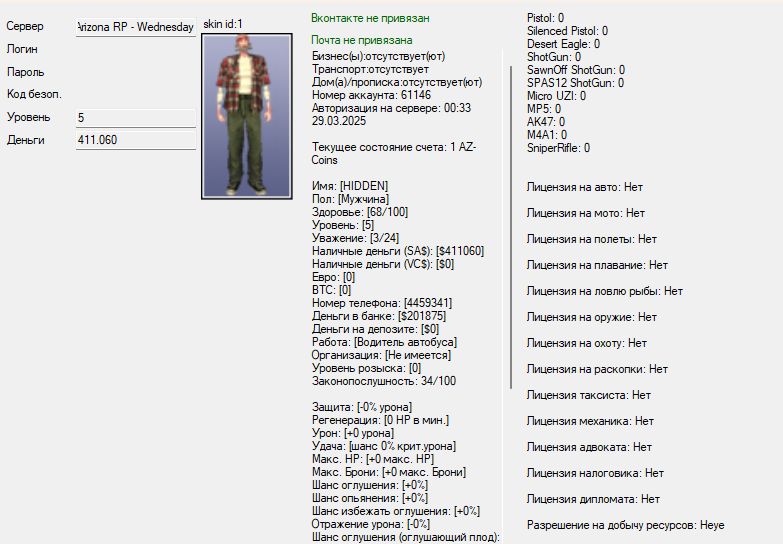This screenshot has width=783, height=544.
Task: Click 'Наличные деньги (SA$): [$411060]' line
Action: [x=397, y=251]
